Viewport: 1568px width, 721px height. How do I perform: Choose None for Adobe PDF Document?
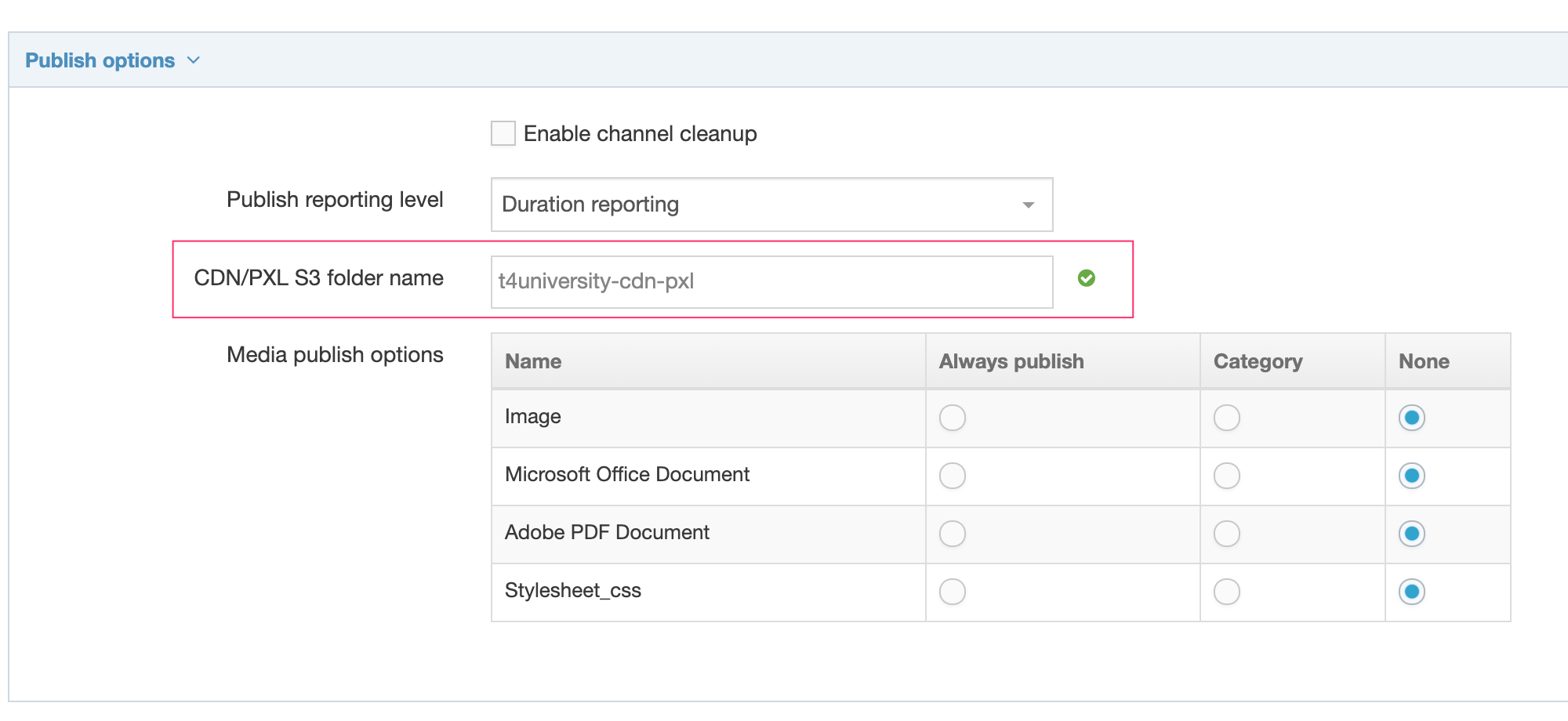[1411, 534]
